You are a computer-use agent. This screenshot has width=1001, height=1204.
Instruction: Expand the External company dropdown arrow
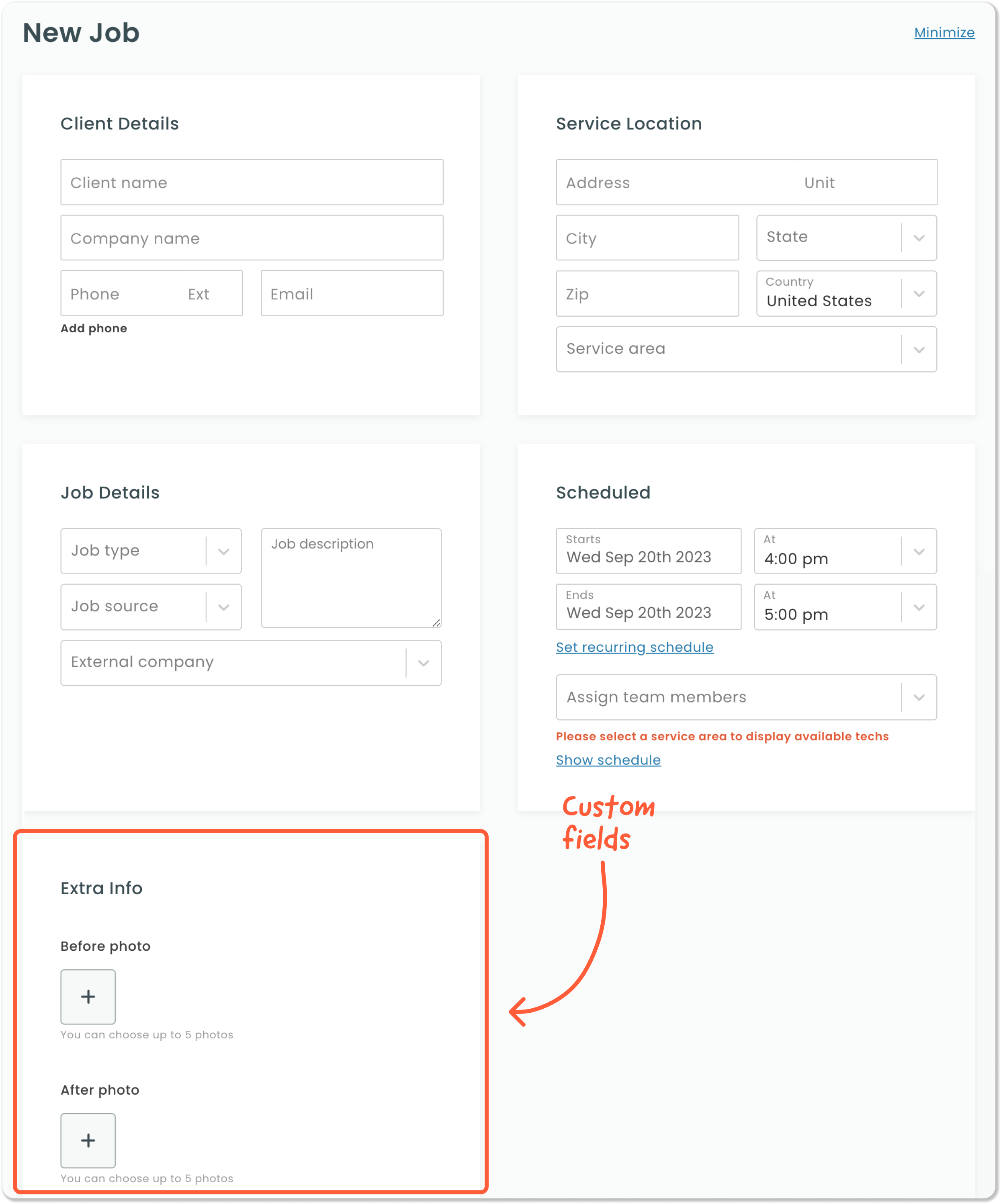(x=424, y=663)
